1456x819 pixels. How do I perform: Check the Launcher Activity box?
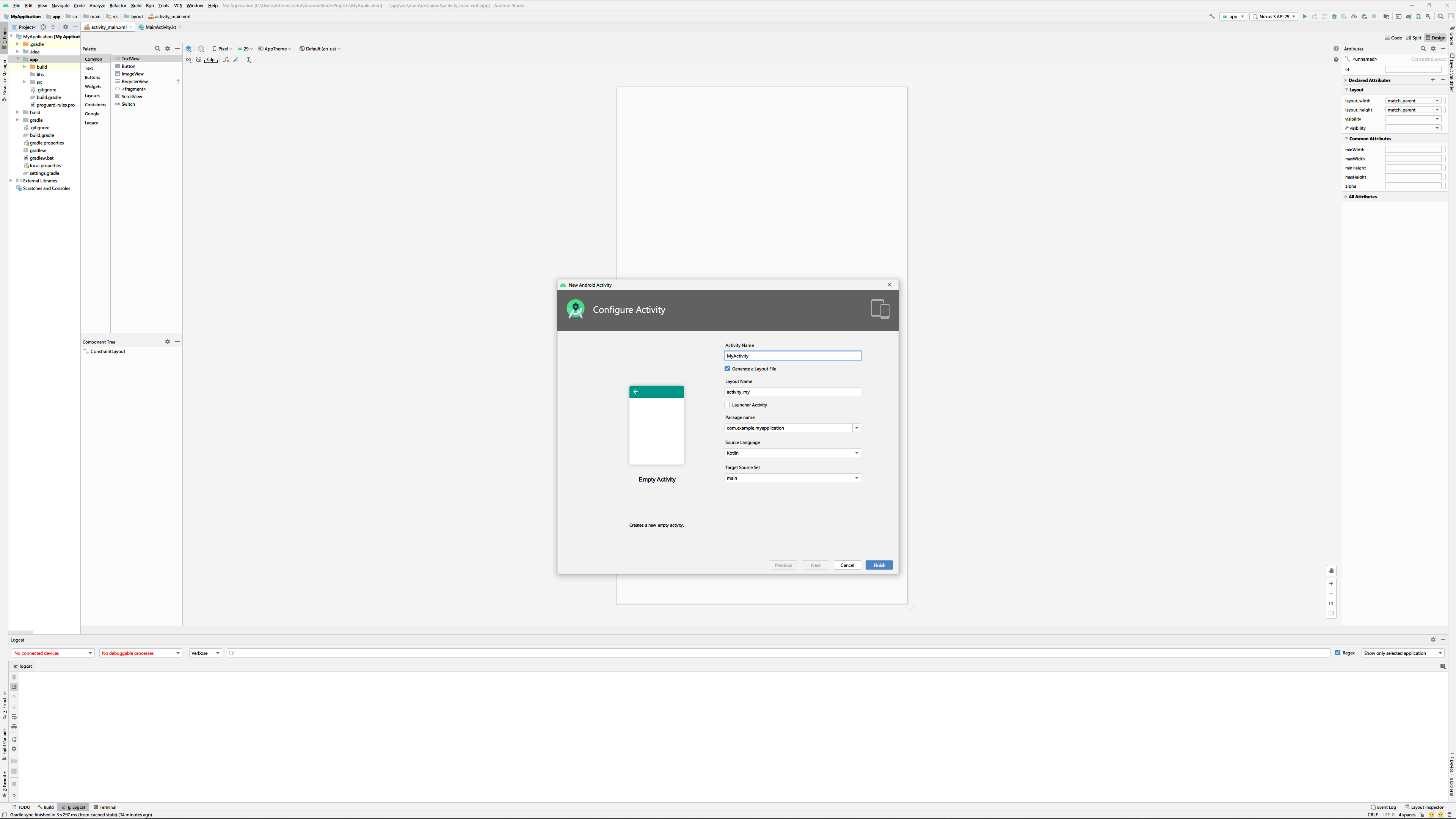tap(728, 405)
